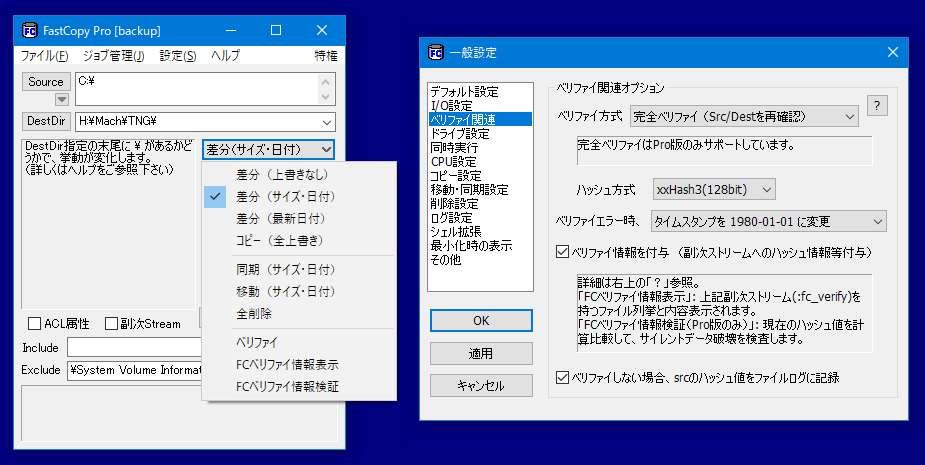The image size is (925, 465).
Task: Toggle the 副次Stream checkbox
Action: click(x=111, y=323)
